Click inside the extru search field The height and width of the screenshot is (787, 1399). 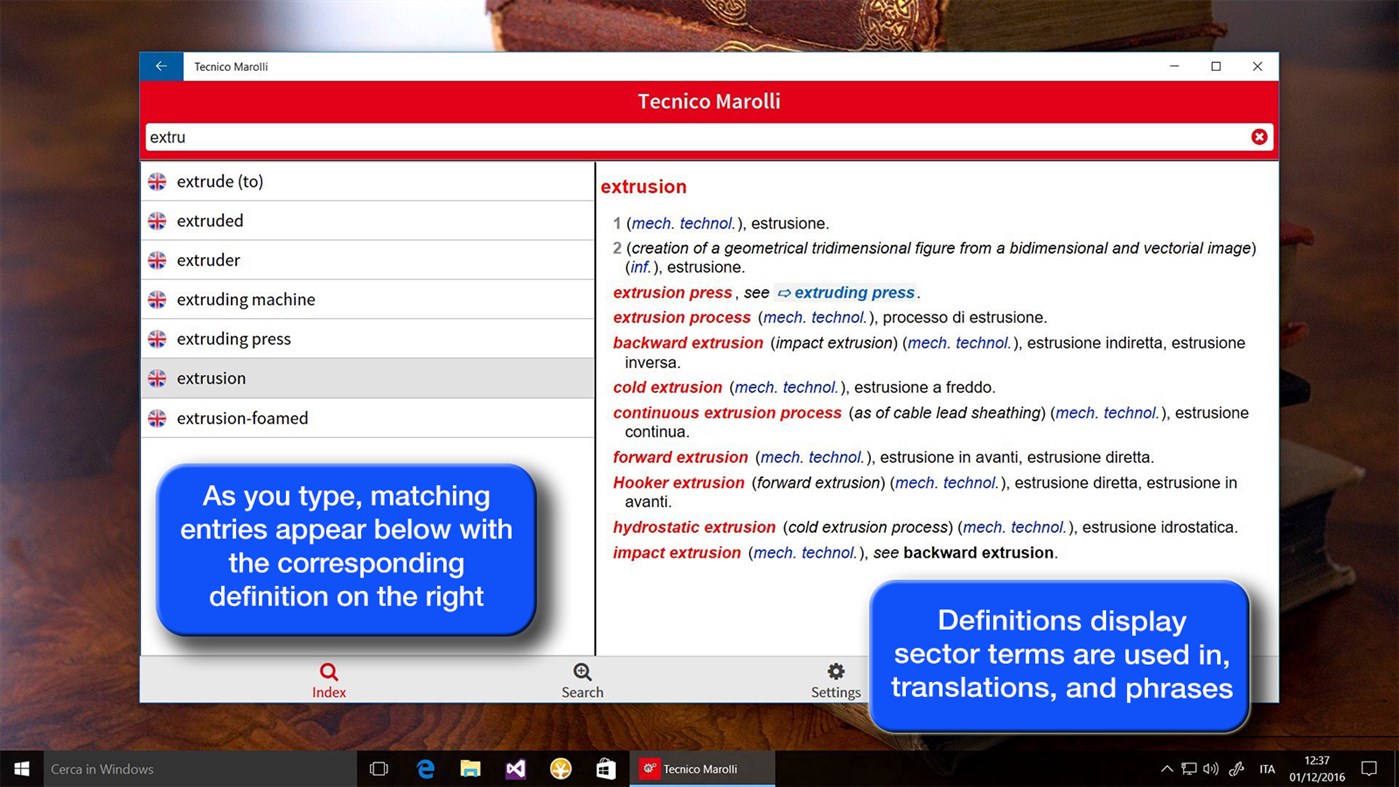tap(400, 137)
